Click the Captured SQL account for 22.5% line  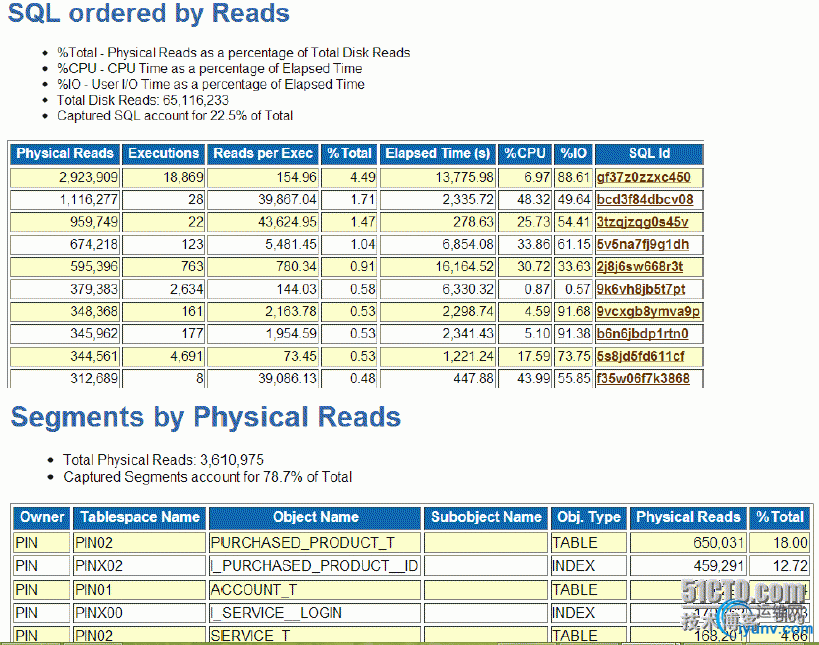[175, 116]
